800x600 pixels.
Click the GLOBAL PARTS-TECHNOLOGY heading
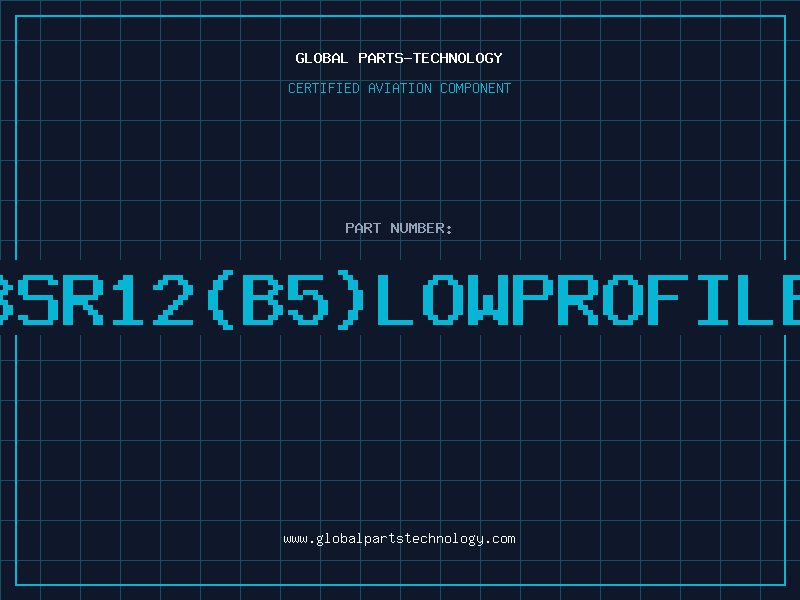pos(399,58)
